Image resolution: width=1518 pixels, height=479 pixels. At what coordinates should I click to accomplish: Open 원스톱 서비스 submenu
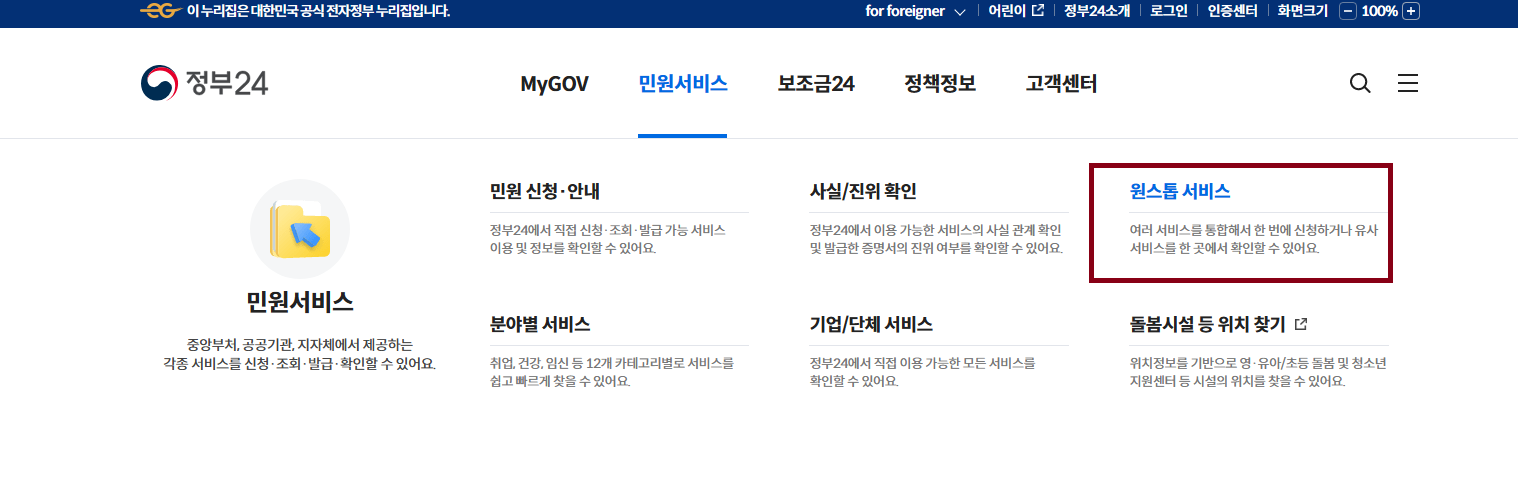(1180, 191)
